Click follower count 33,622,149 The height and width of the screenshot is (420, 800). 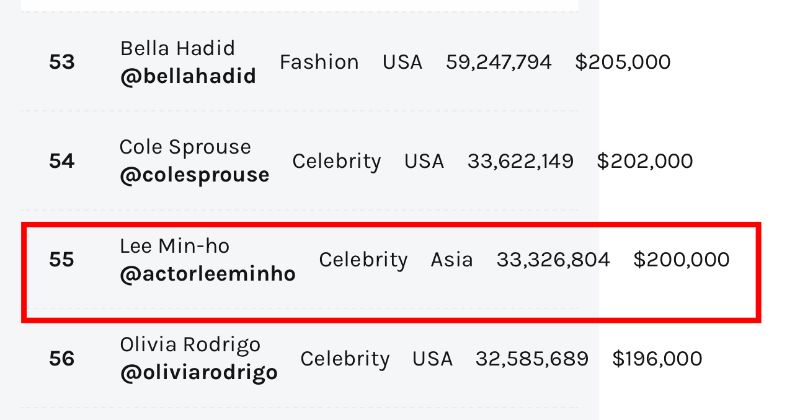(x=520, y=161)
